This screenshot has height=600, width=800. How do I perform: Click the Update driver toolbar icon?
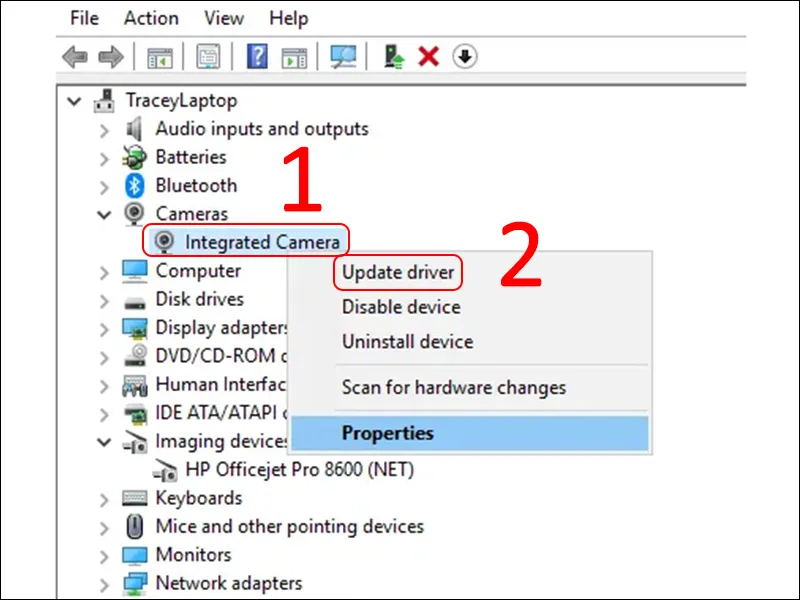click(394, 57)
